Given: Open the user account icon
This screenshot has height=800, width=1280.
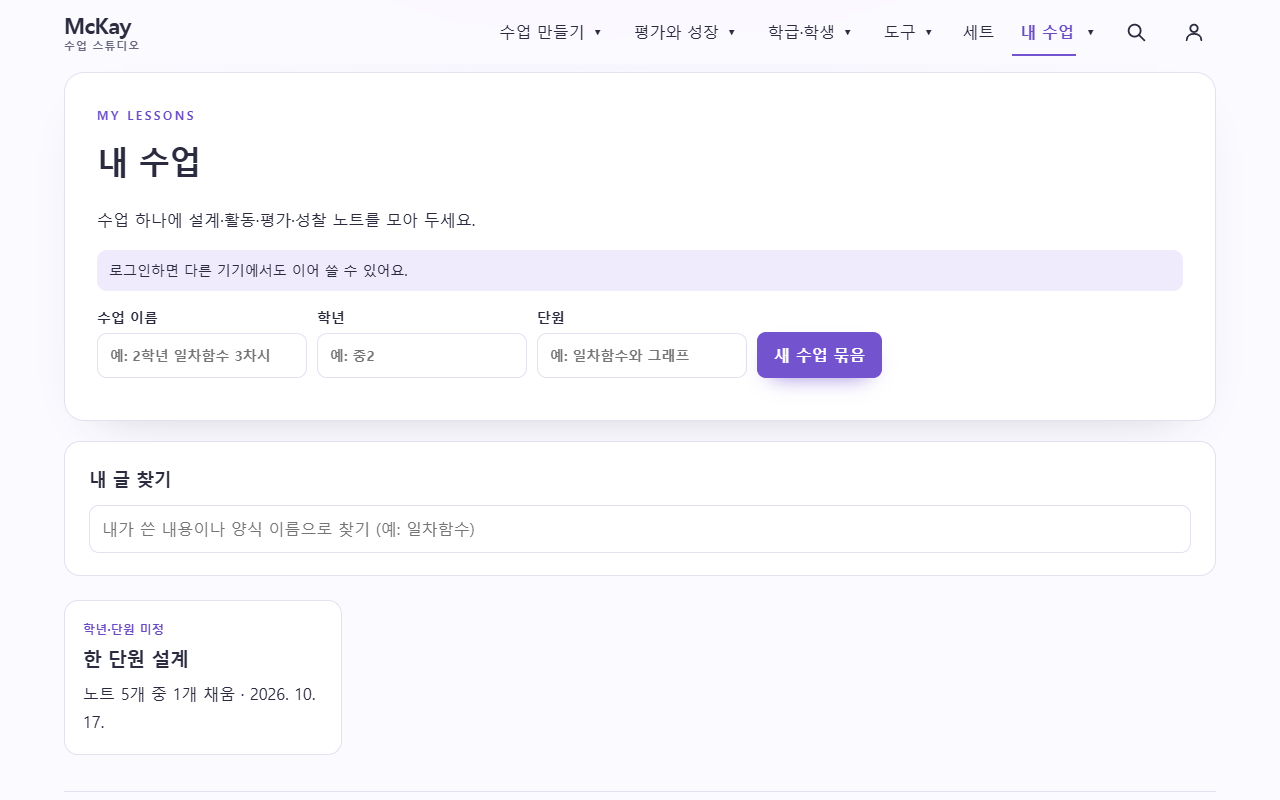Looking at the screenshot, I should [x=1194, y=32].
